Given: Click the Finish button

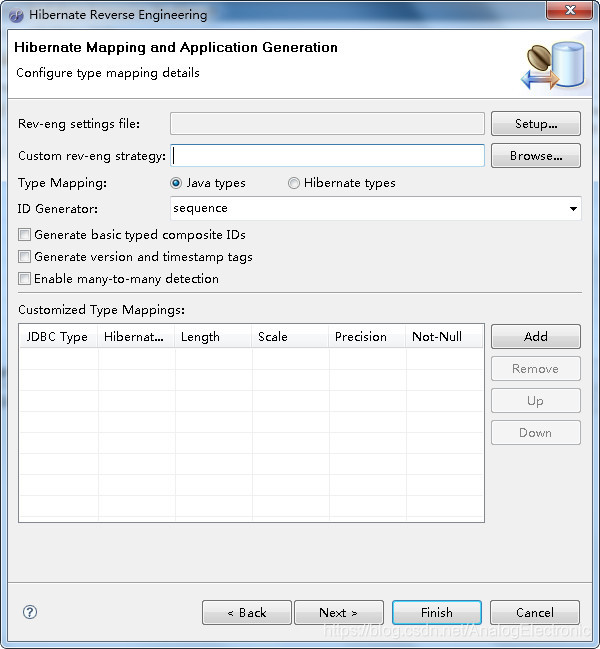Looking at the screenshot, I should click(x=437, y=613).
